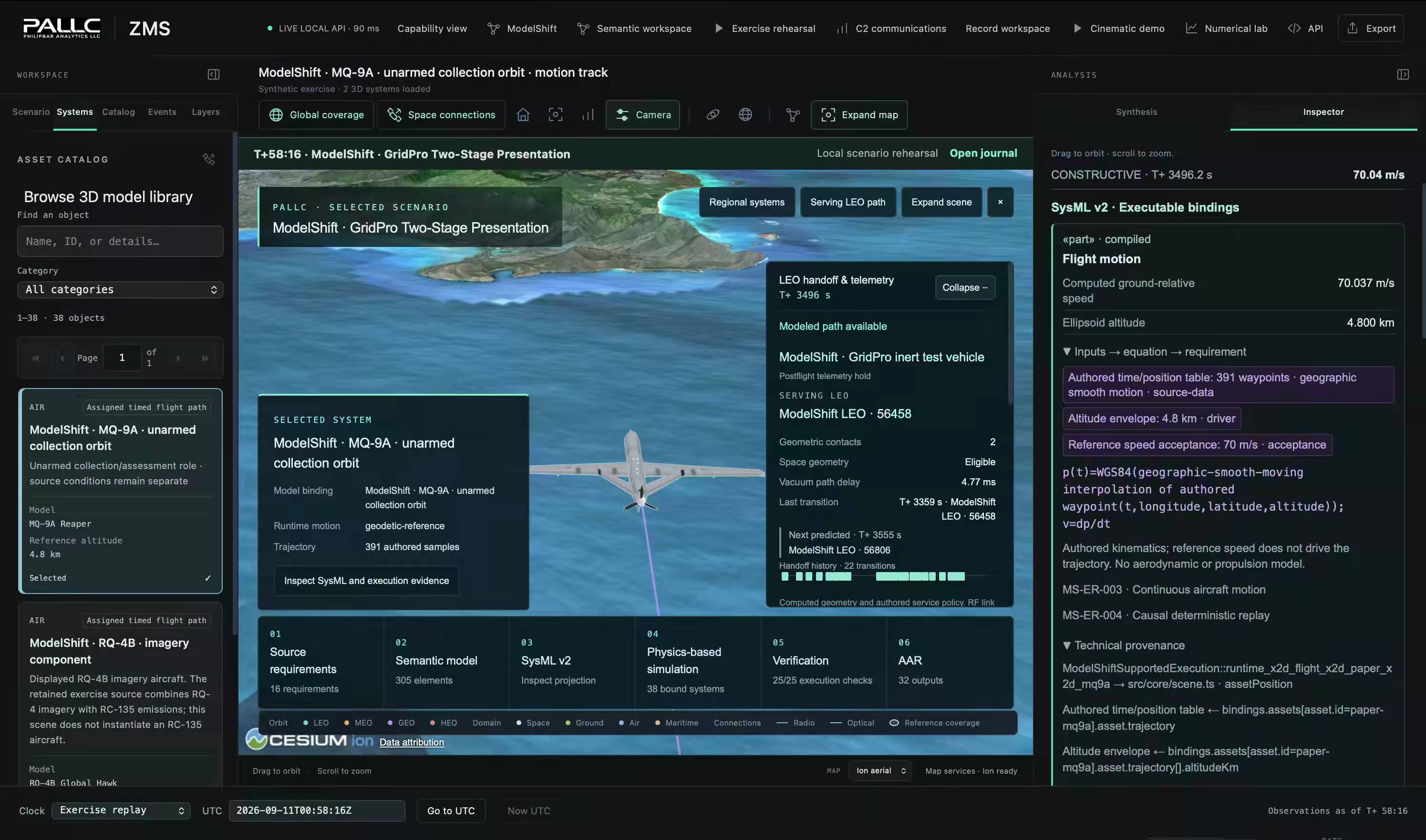Collapse Inputs → equation → requirement section
1426x840 pixels.
(1154, 352)
